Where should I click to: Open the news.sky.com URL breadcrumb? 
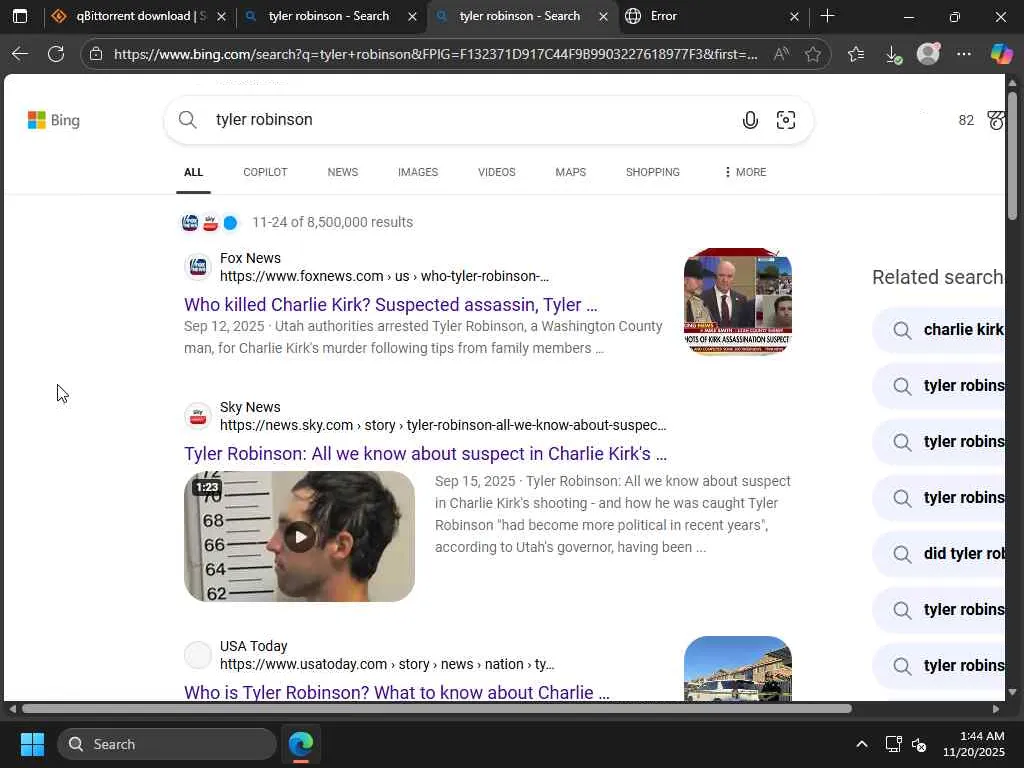click(x=443, y=425)
